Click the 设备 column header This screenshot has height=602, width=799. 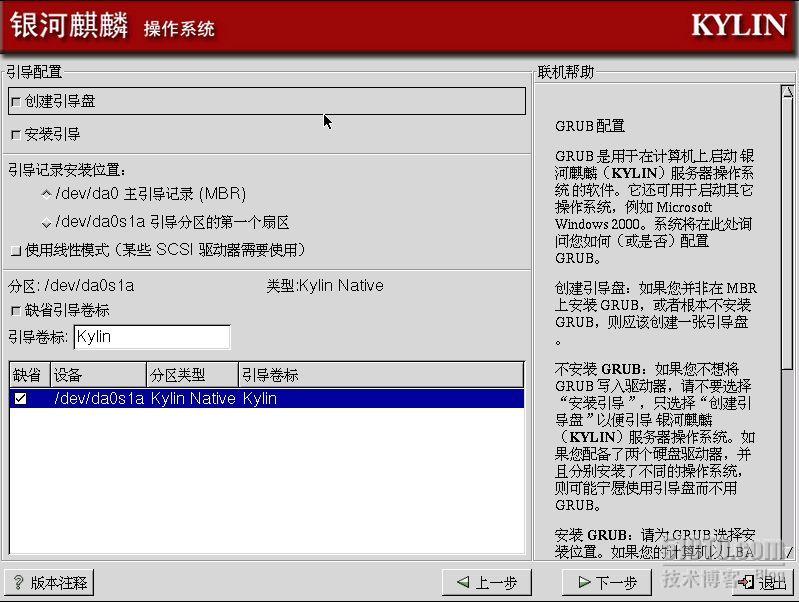(x=98, y=375)
